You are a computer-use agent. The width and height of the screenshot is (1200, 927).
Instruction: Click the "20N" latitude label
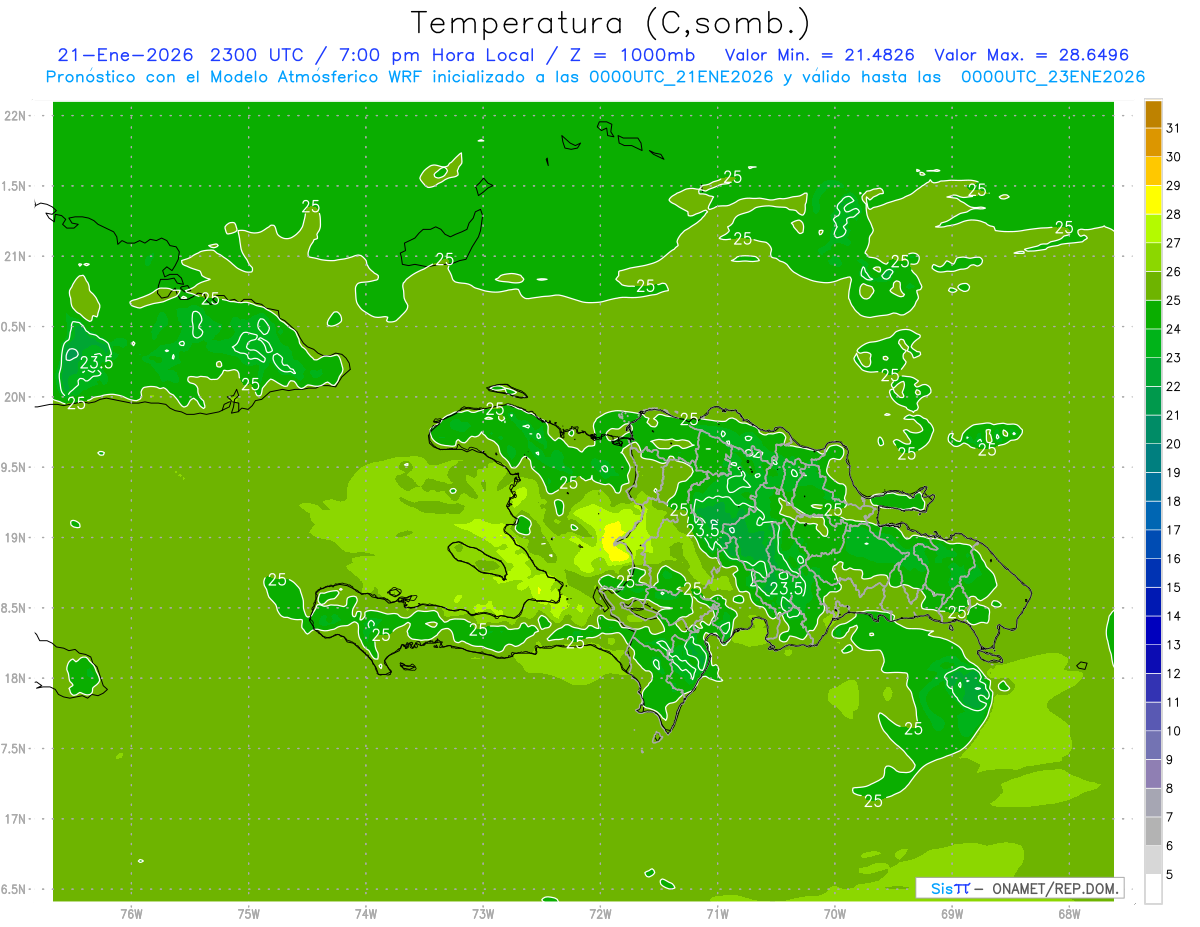point(16,397)
